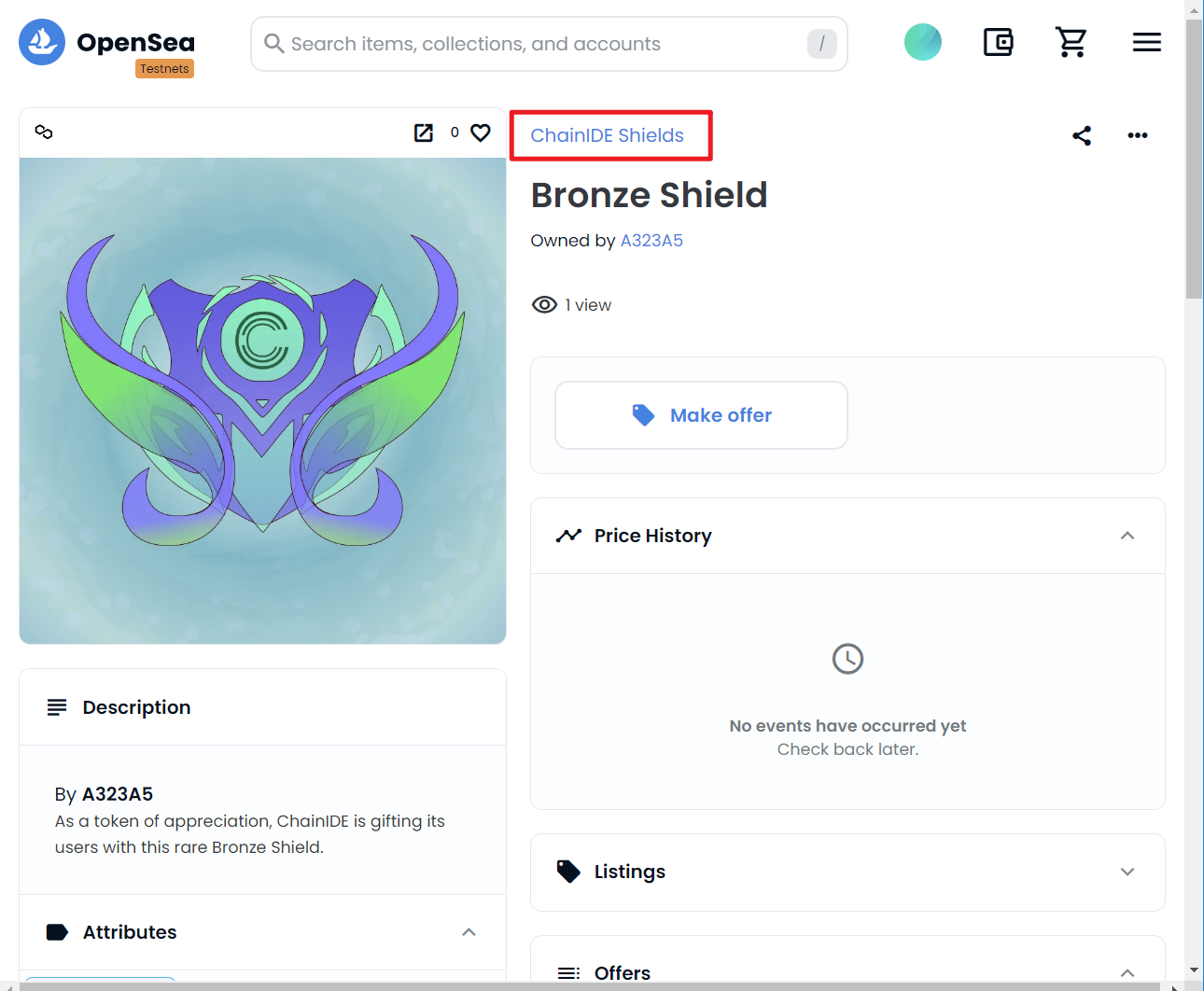Open the ChainIDE Shields collection link
1204x991 pixels.
point(607,135)
